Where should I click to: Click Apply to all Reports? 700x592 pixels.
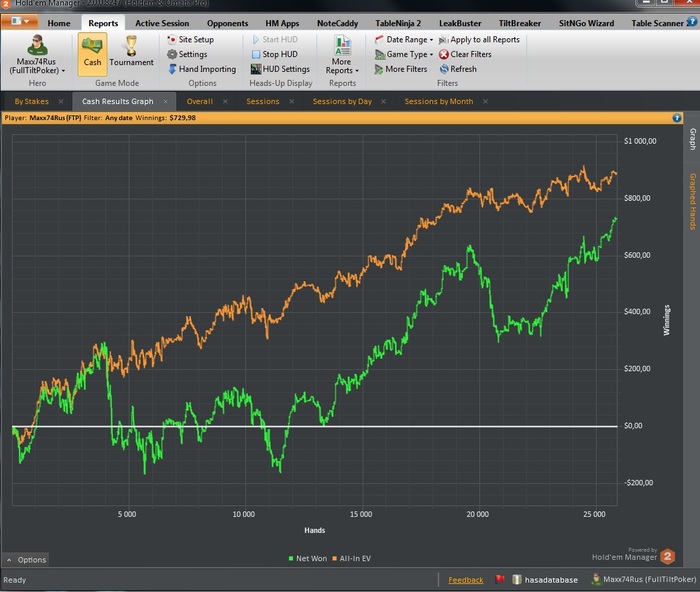coord(479,39)
